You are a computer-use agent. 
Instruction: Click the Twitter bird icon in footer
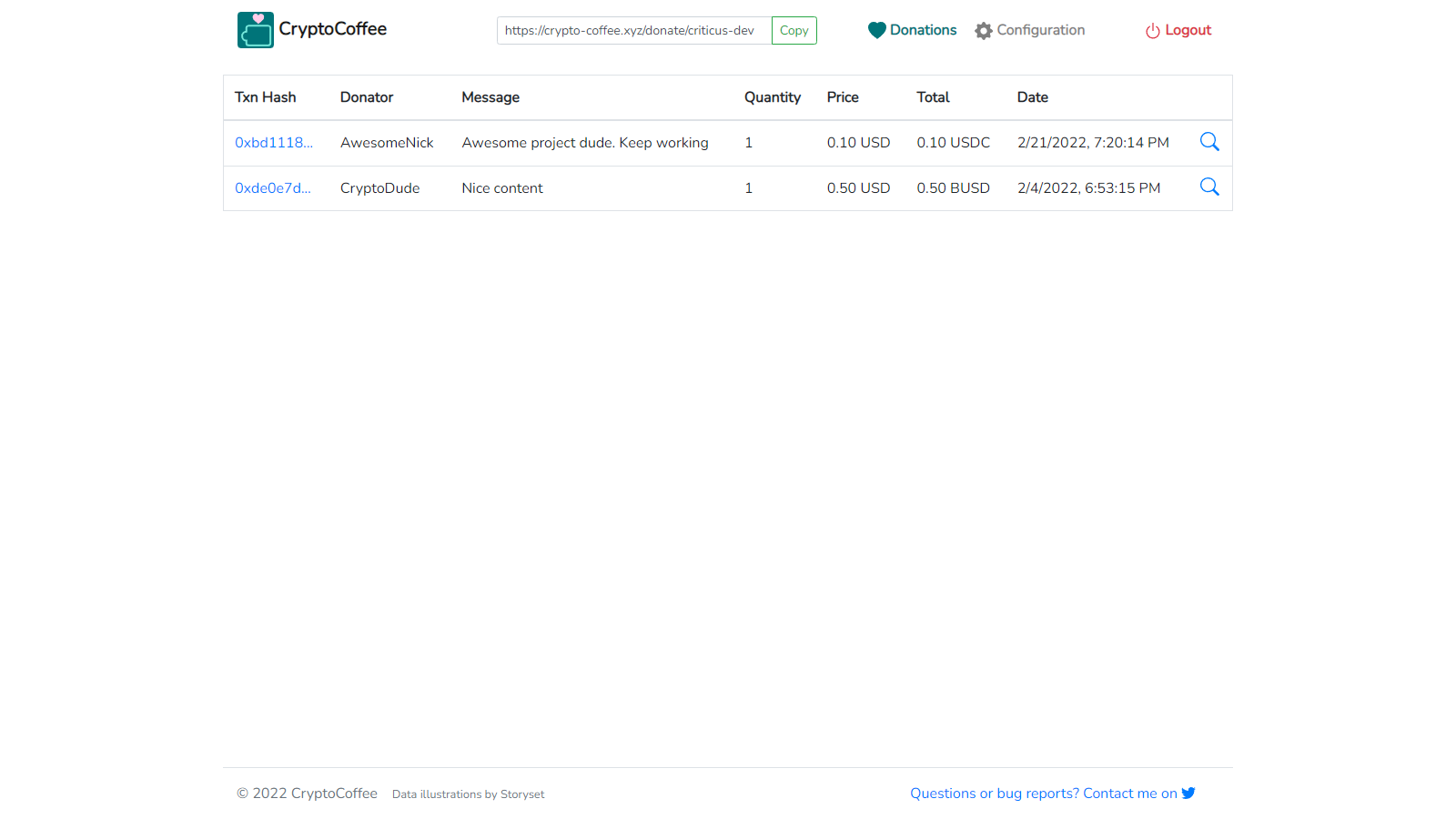pyautogui.click(x=1188, y=793)
